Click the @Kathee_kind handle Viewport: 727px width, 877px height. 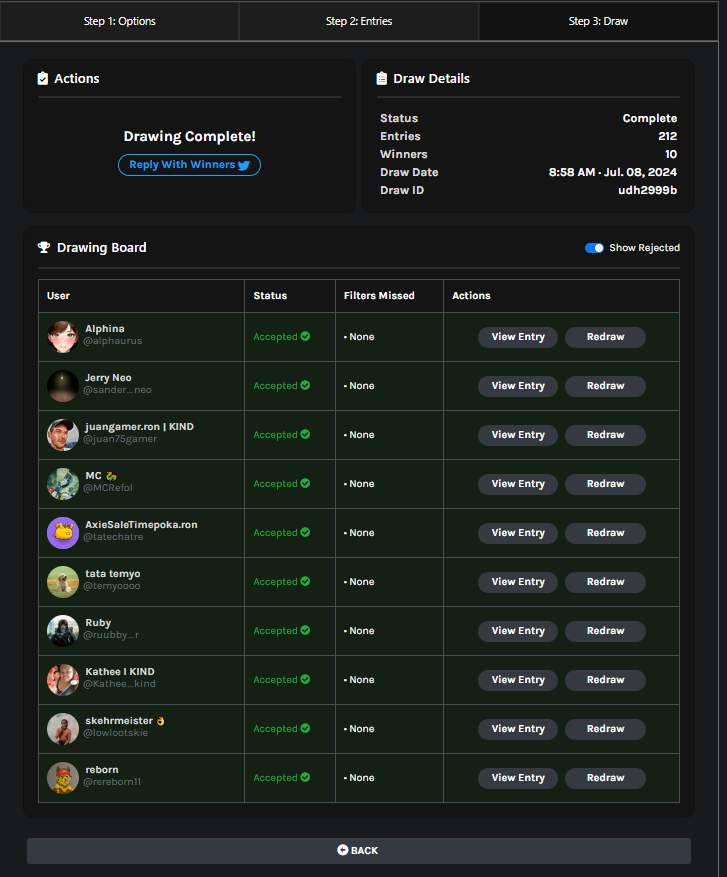coord(120,684)
